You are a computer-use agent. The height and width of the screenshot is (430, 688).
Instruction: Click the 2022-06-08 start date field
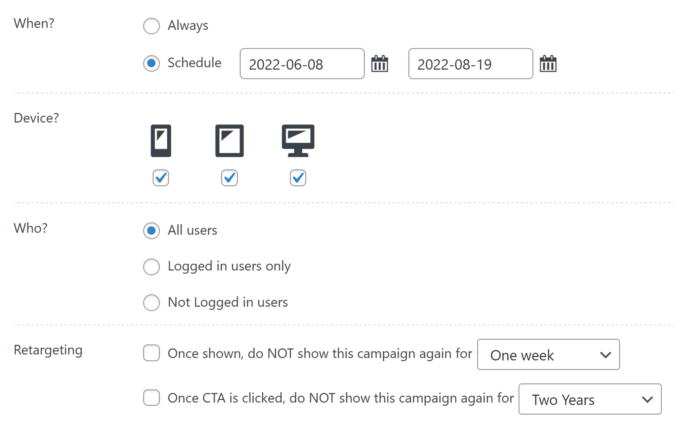(x=302, y=64)
